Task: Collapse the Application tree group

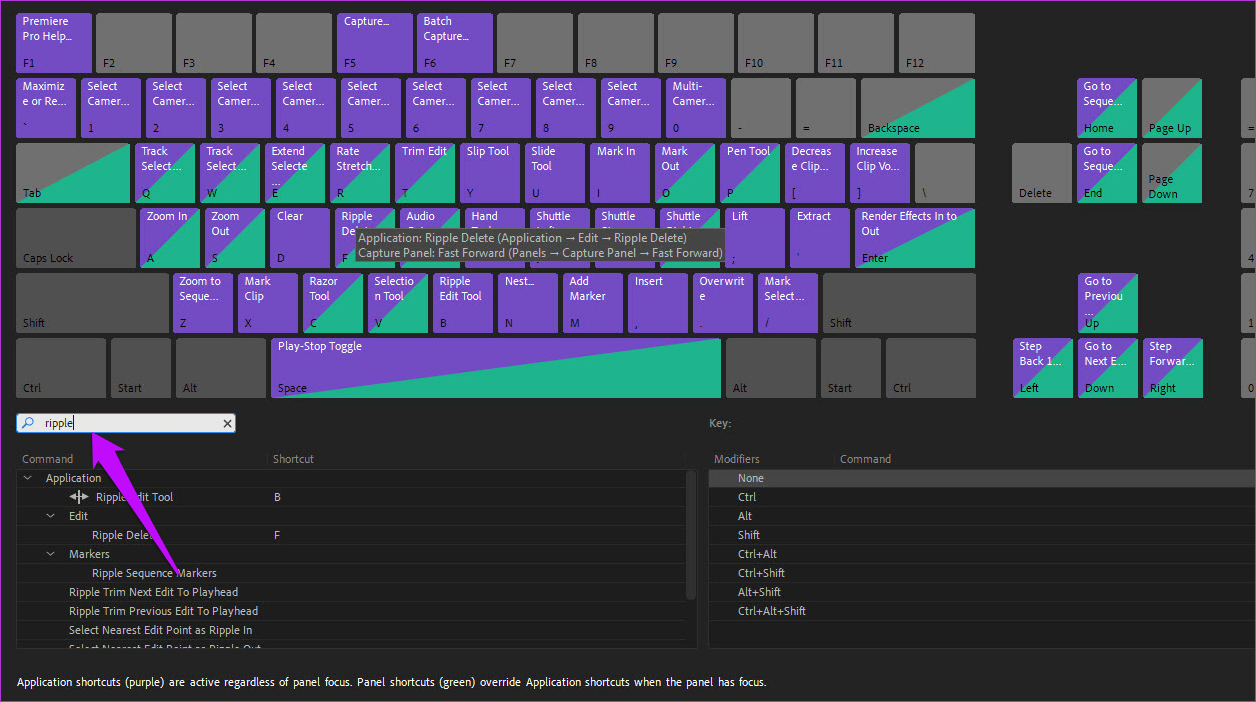Action: 27,478
